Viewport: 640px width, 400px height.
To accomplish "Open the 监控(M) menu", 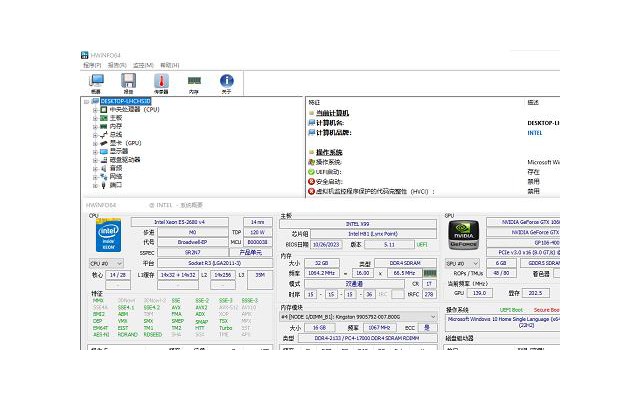I will (143, 65).
